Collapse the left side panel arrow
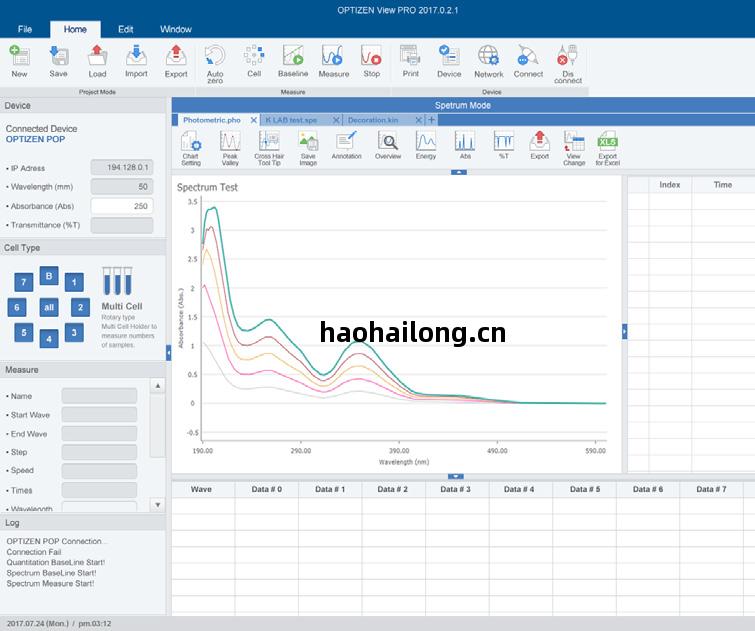Screen dimensions: 755x631 point(168,352)
